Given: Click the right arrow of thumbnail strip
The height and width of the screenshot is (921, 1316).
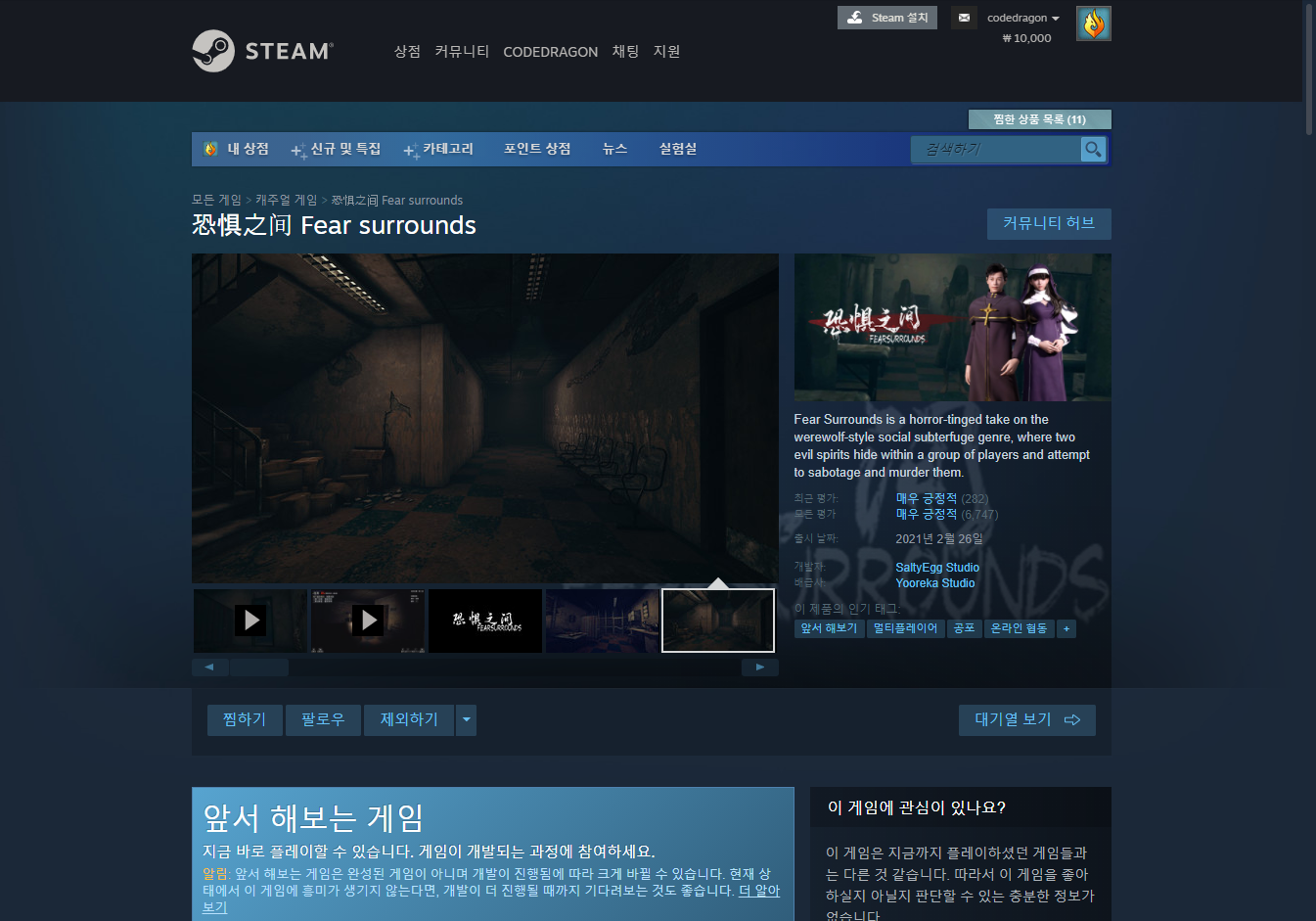Looking at the screenshot, I should click(x=760, y=668).
